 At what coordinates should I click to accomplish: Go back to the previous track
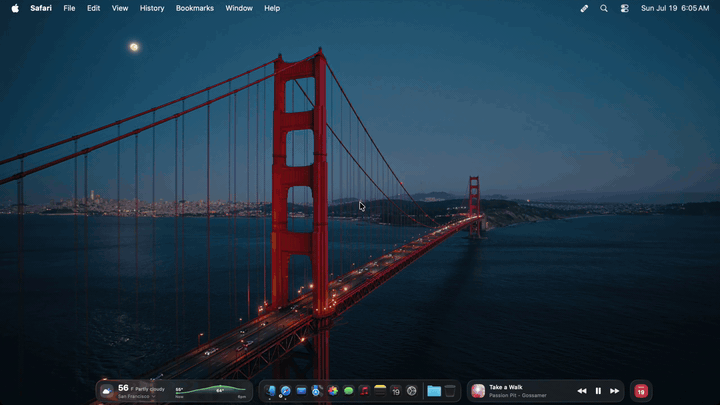click(582, 391)
